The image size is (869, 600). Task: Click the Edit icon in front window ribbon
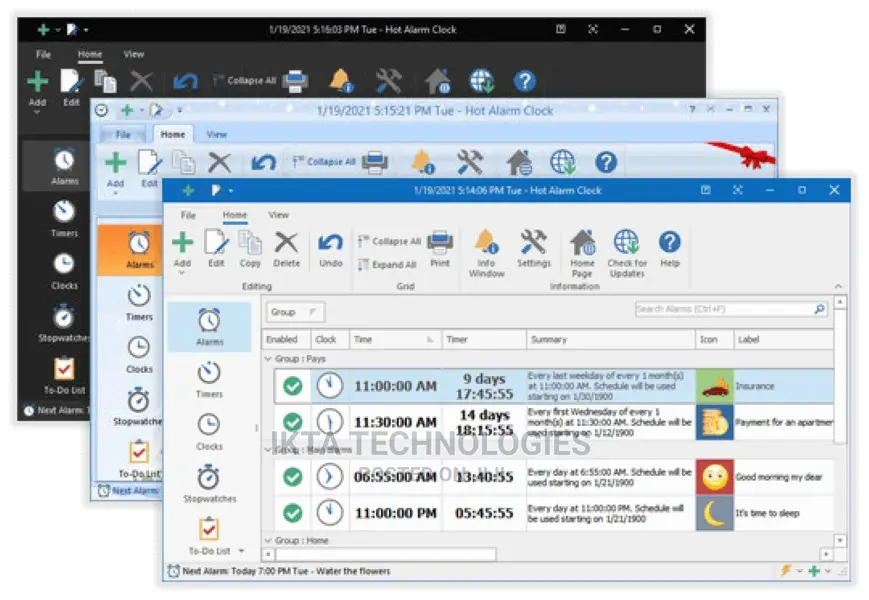click(216, 243)
